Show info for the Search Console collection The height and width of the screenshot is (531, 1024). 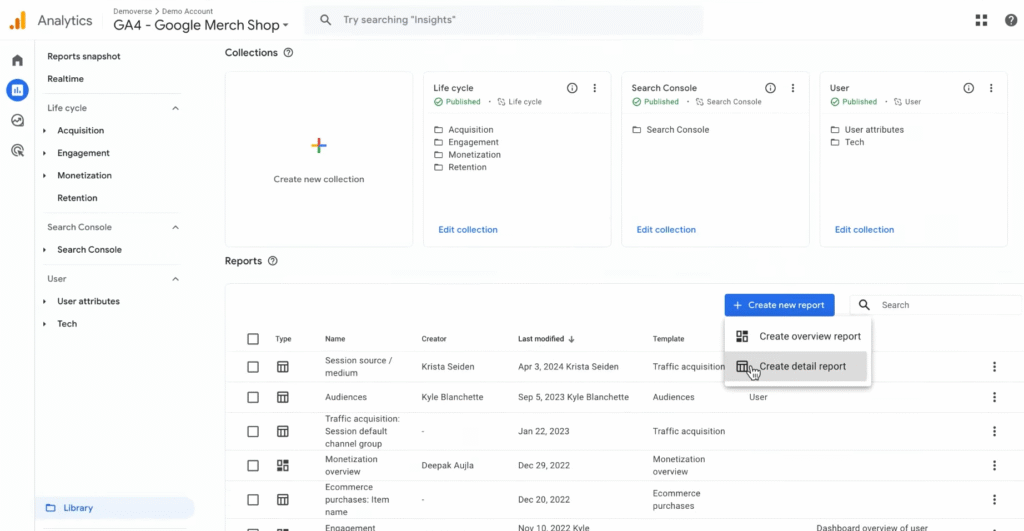(x=771, y=88)
